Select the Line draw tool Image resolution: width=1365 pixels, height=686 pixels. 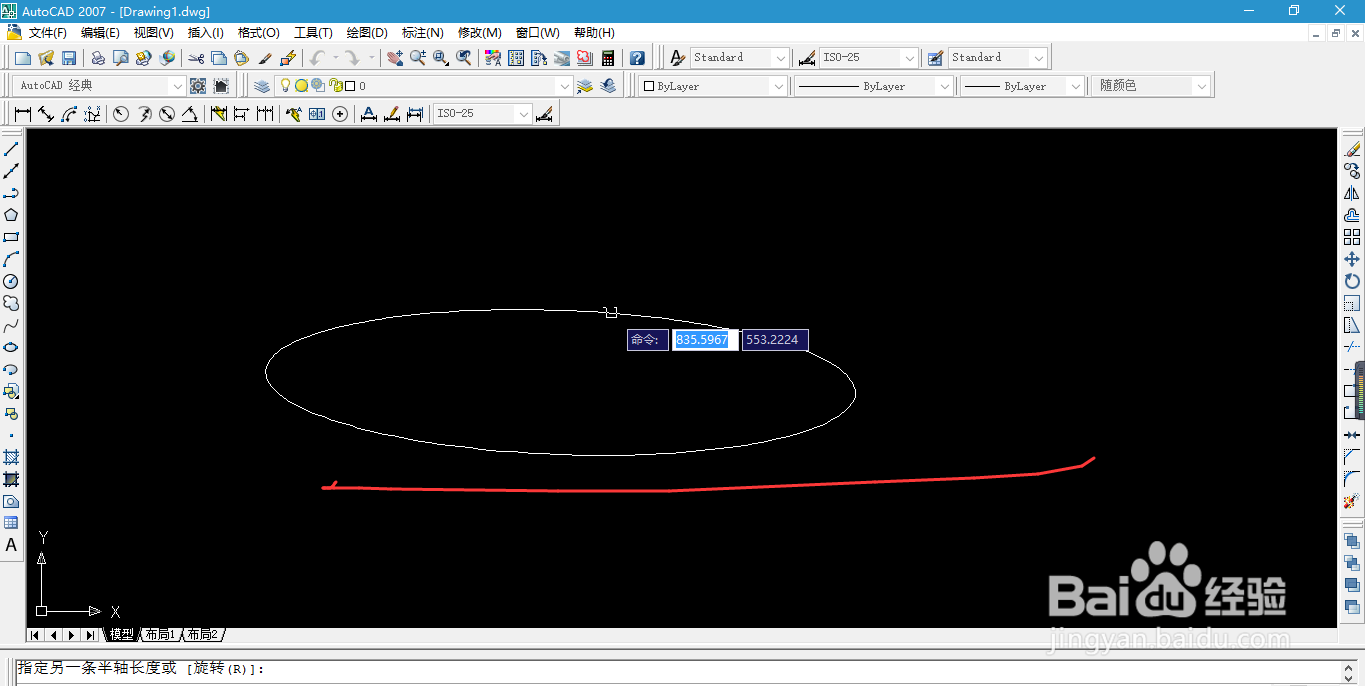[x=11, y=149]
